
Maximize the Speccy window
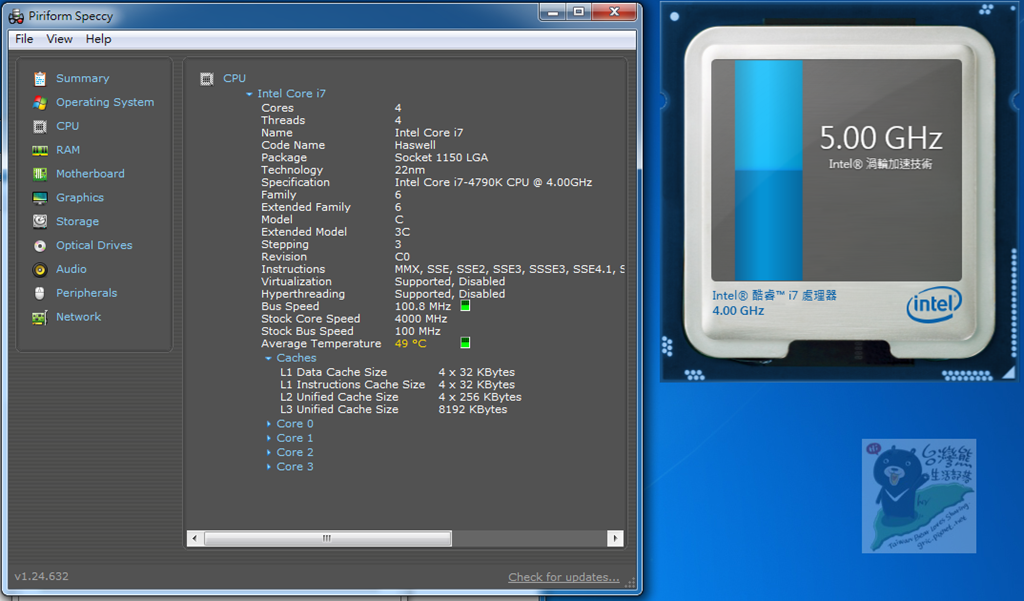coord(579,12)
